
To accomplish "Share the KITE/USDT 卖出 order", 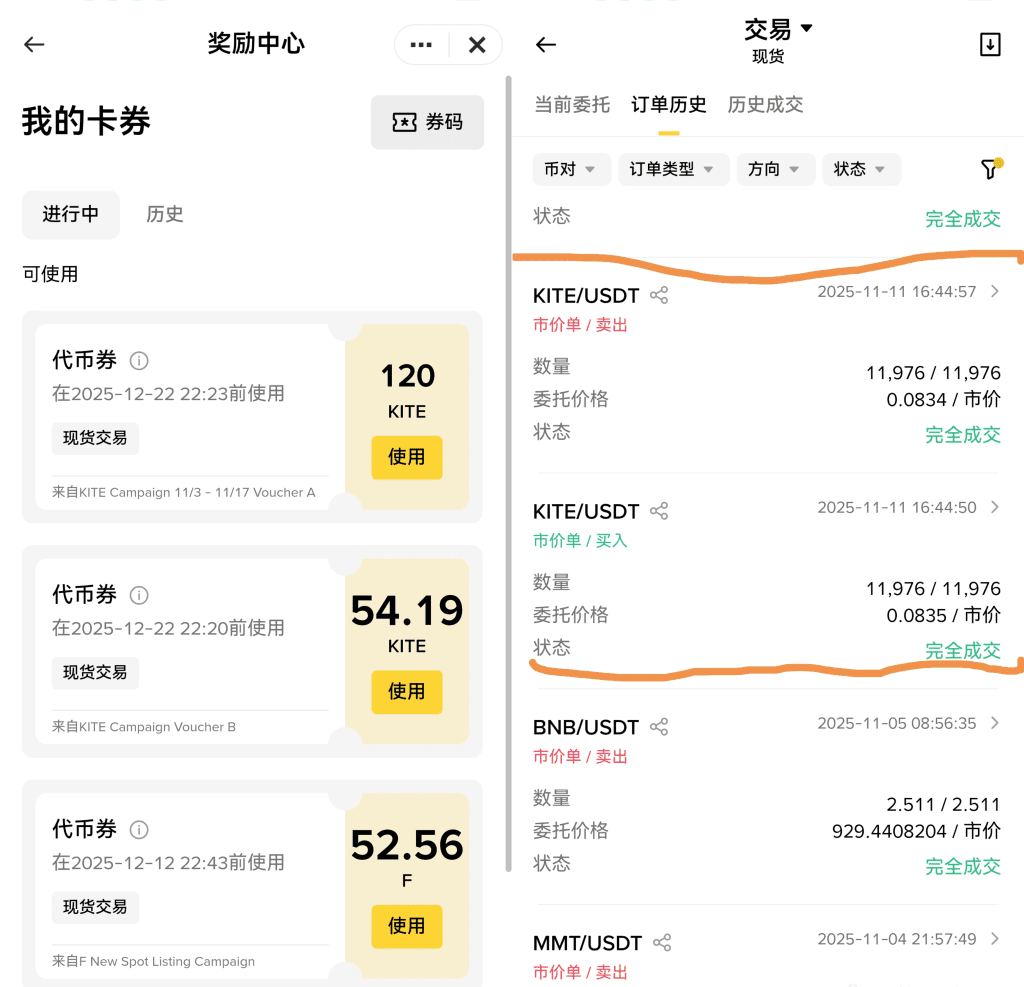I will [x=659, y=295].
